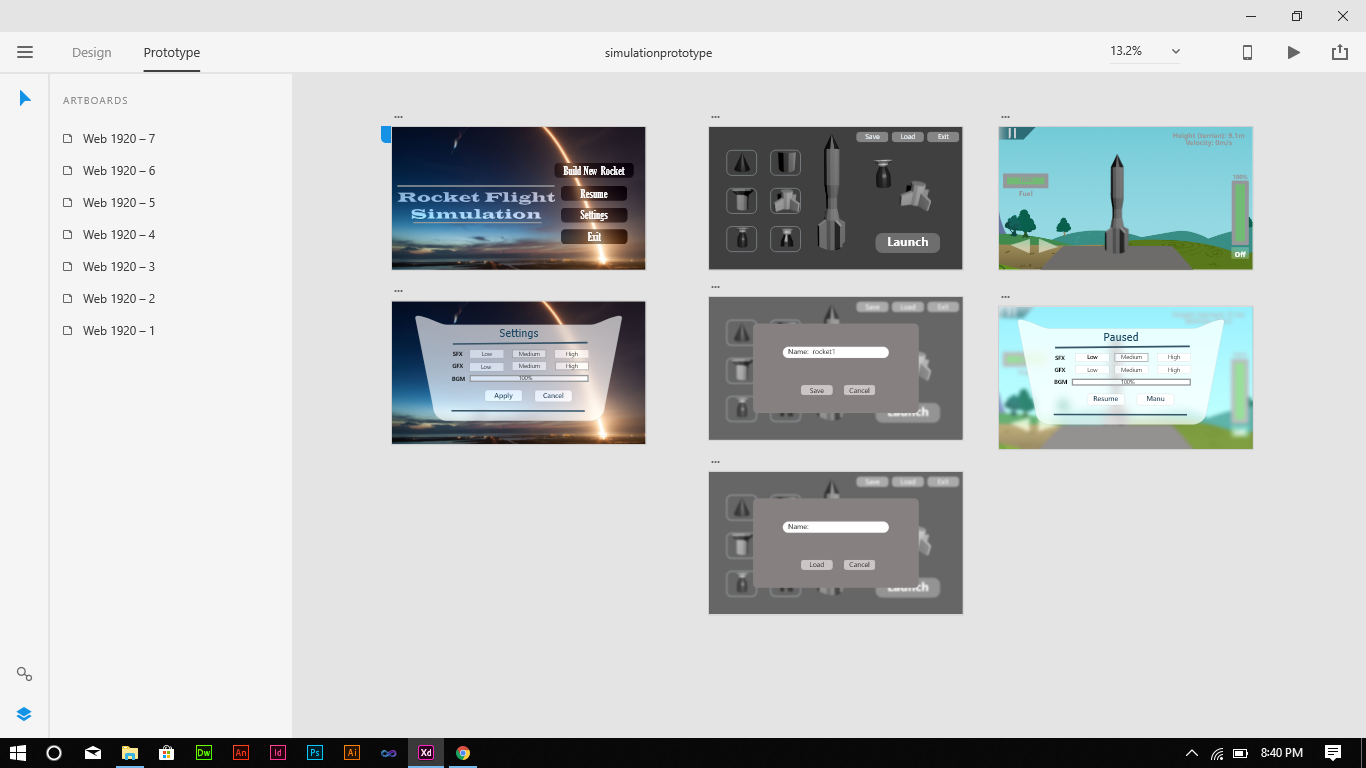Select Web 1920 – 1 artboard layer

[x=118, y=331]
